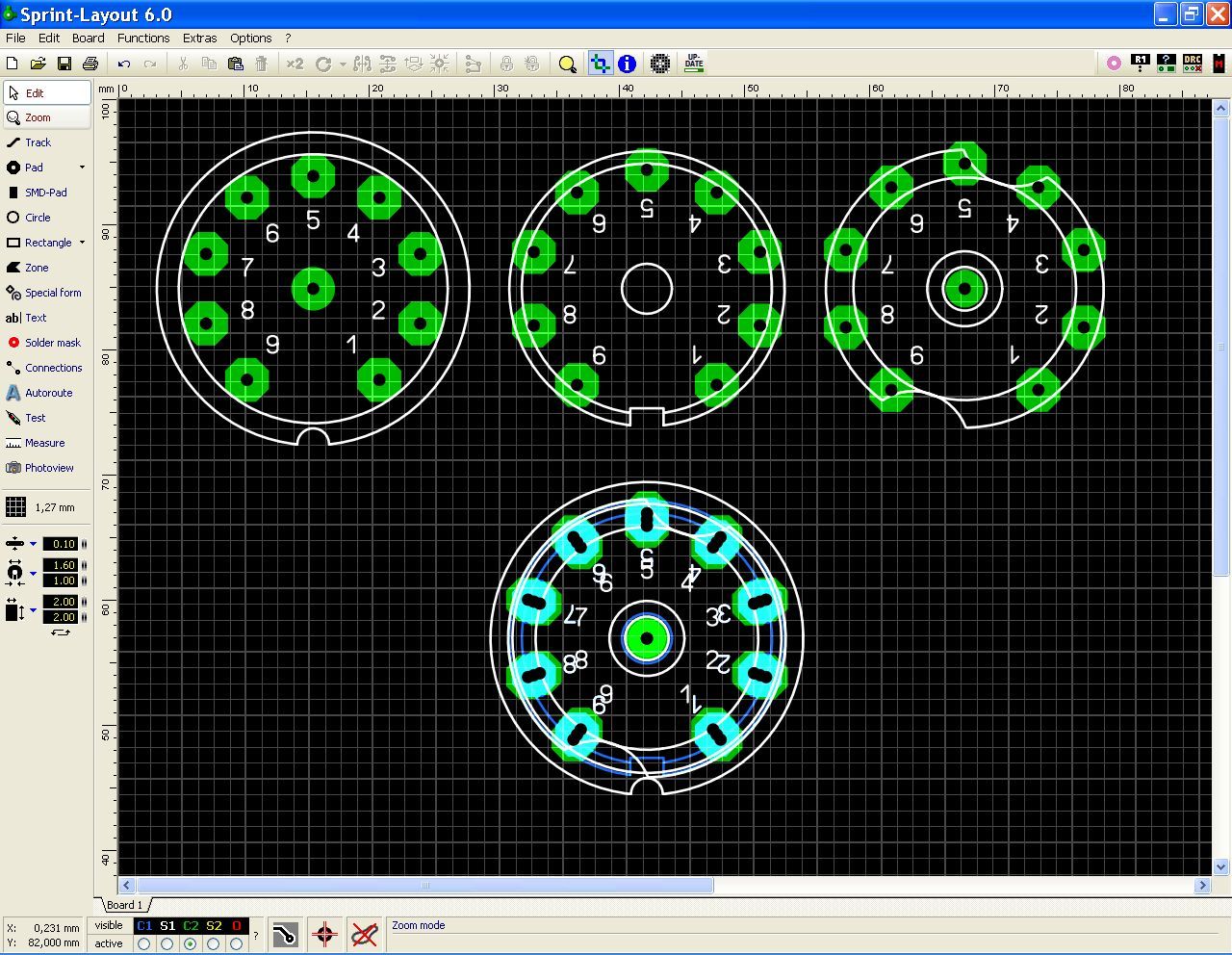Click the track width 0.10 field
1232x955 pixels.
pyautogui.click(x=61, y=544)
